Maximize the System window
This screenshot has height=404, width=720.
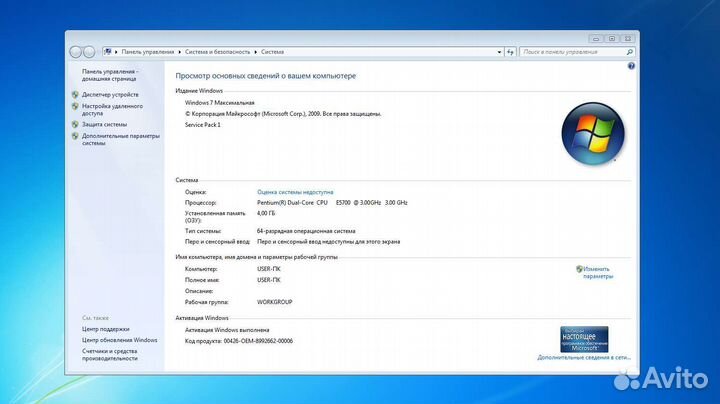click(612, 39)
